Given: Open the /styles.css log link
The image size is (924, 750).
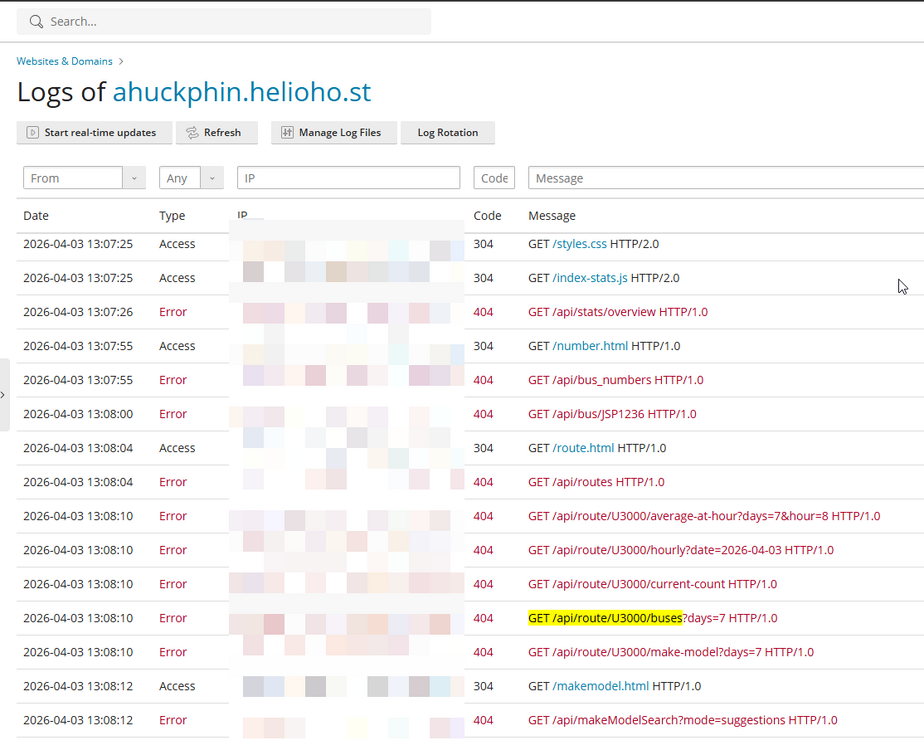Looking at the screenshot, I should click(579, 244).
